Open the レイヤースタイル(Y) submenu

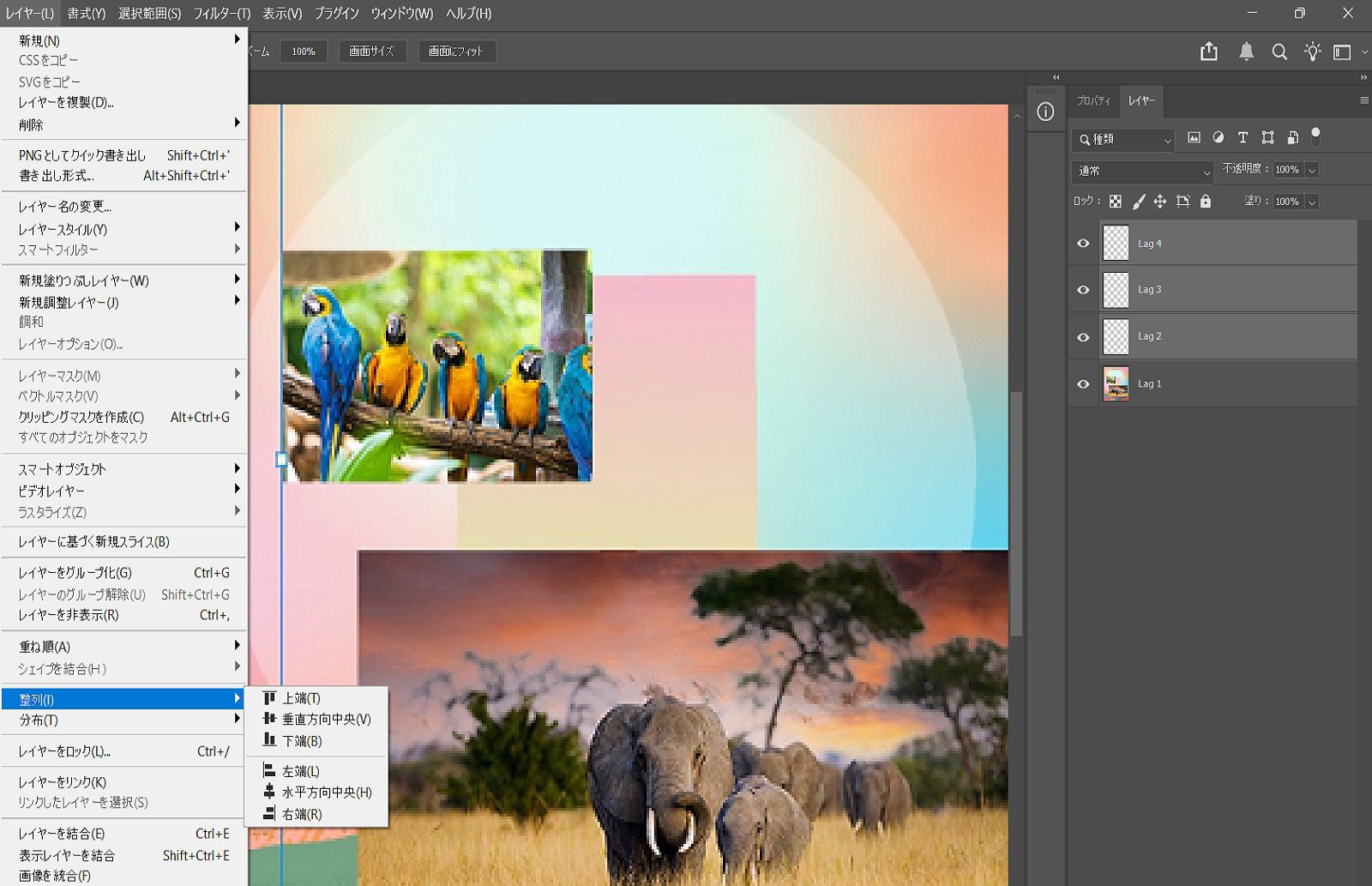click(124, 229)
